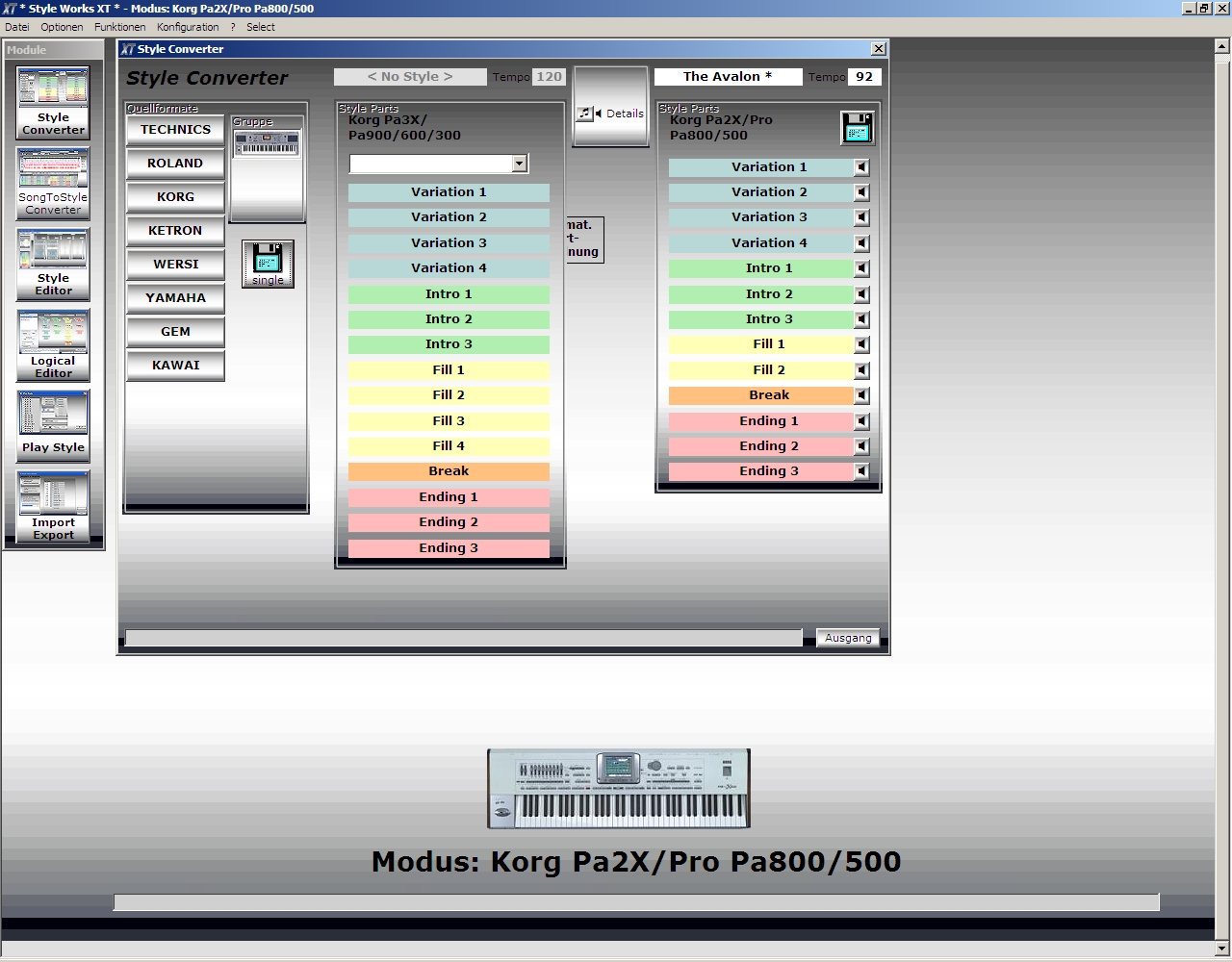This screenshot has width=1232, height=962.
Task: Select source part Intro 2
Action: 449,319
